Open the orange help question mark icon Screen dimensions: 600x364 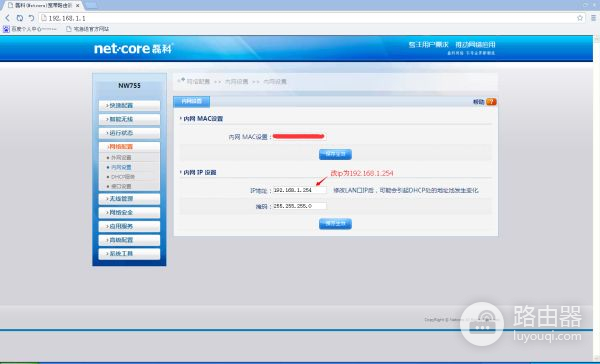click(491, 102)
